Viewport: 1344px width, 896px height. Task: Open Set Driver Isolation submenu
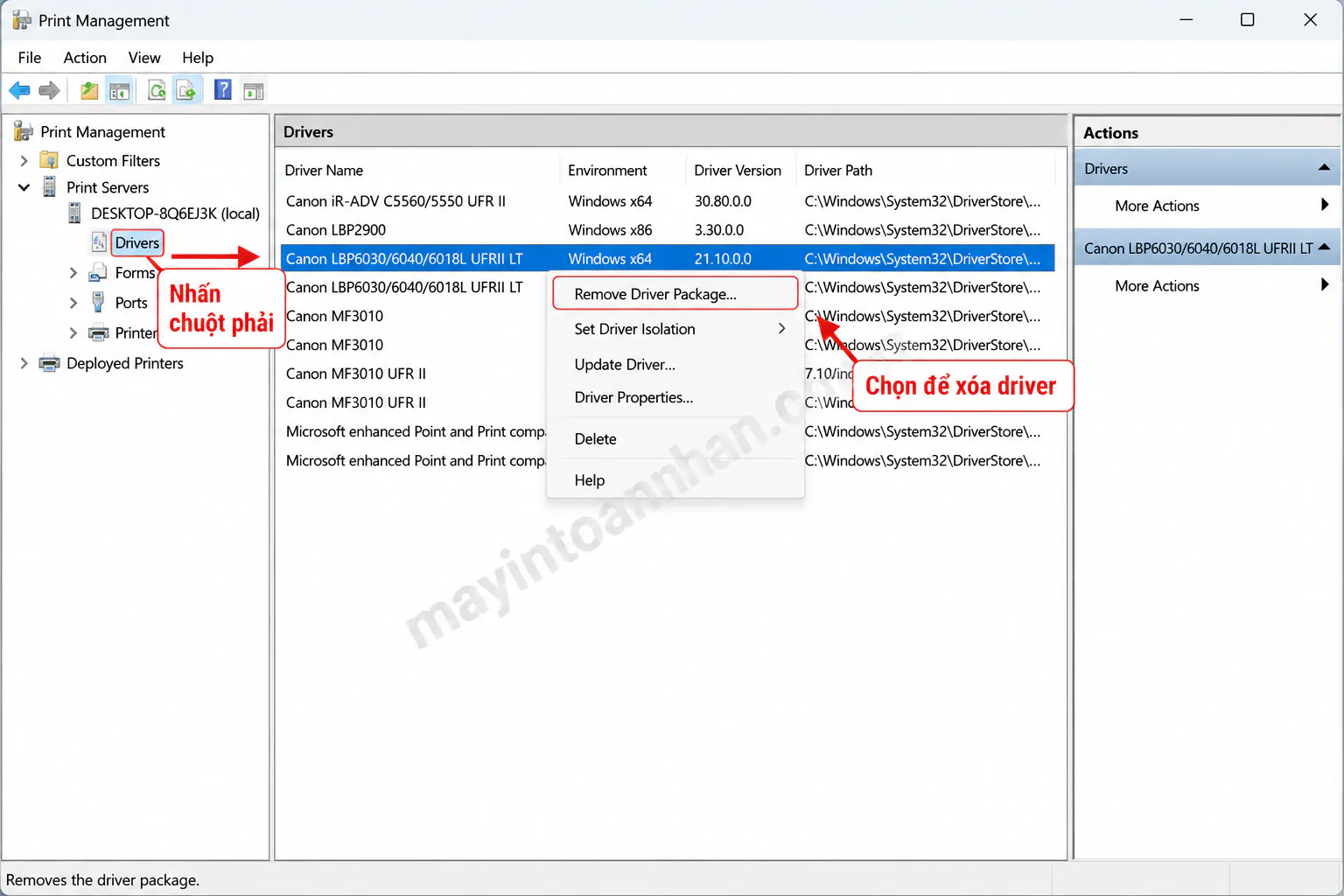675,329
